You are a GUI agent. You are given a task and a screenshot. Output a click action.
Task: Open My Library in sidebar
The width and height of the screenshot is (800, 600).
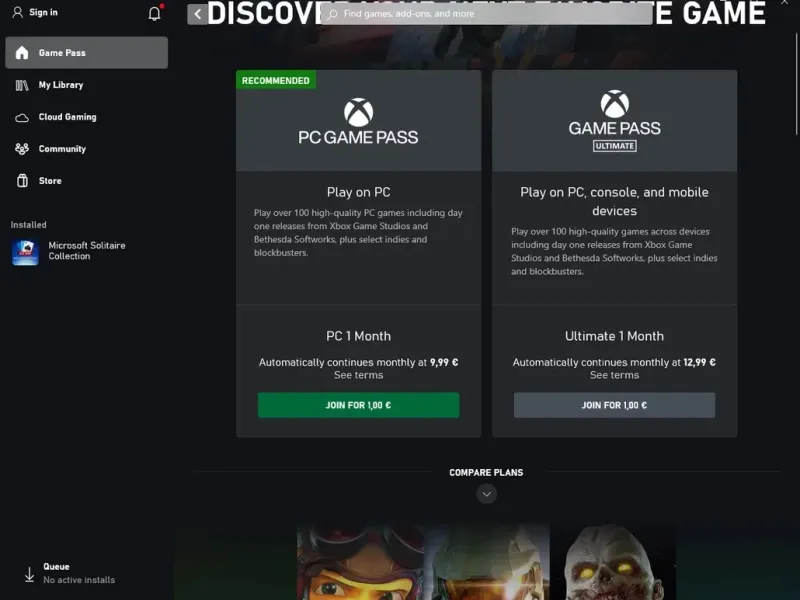coord(87,85)
